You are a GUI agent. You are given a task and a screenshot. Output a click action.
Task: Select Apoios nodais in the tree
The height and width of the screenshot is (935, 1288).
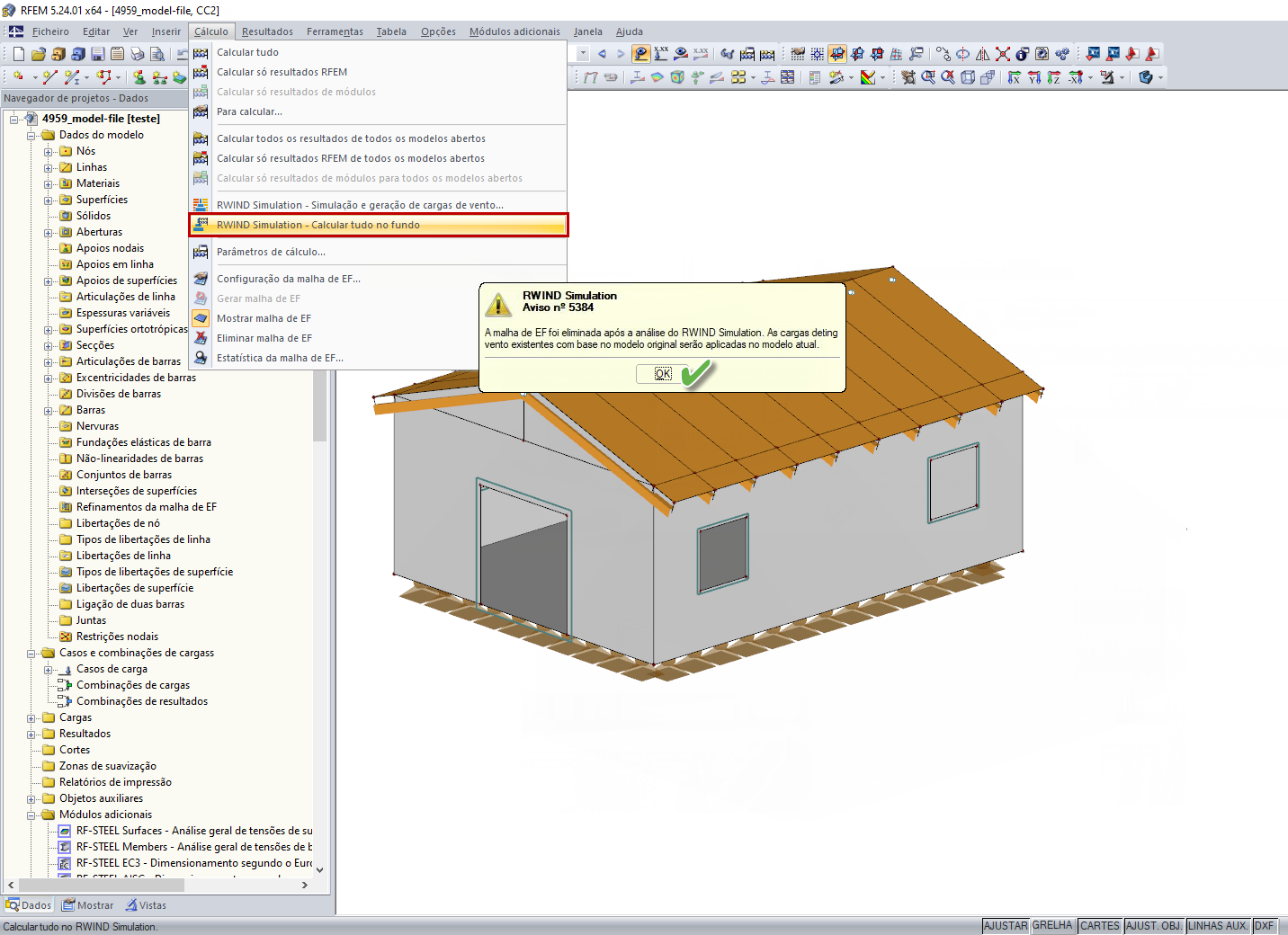pos(110,248)
